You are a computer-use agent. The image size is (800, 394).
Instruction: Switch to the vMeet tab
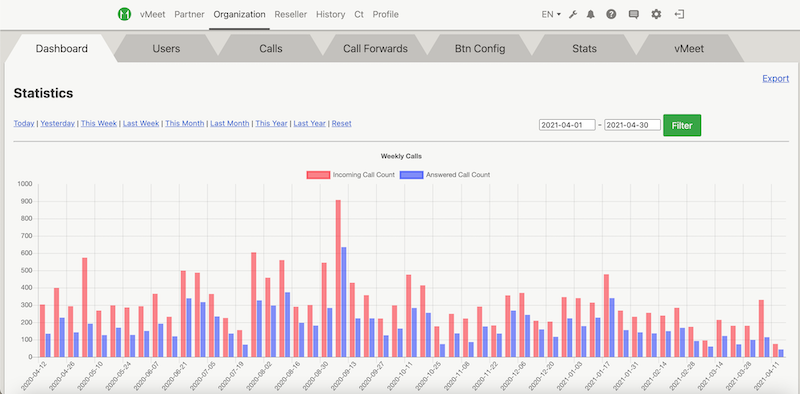tap(689, 48)
